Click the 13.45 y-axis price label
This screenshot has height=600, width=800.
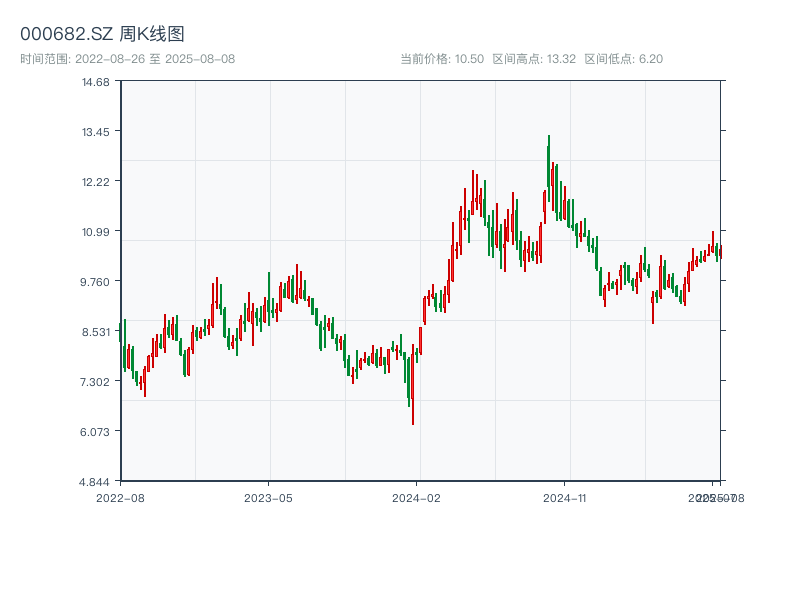[96, 131]
